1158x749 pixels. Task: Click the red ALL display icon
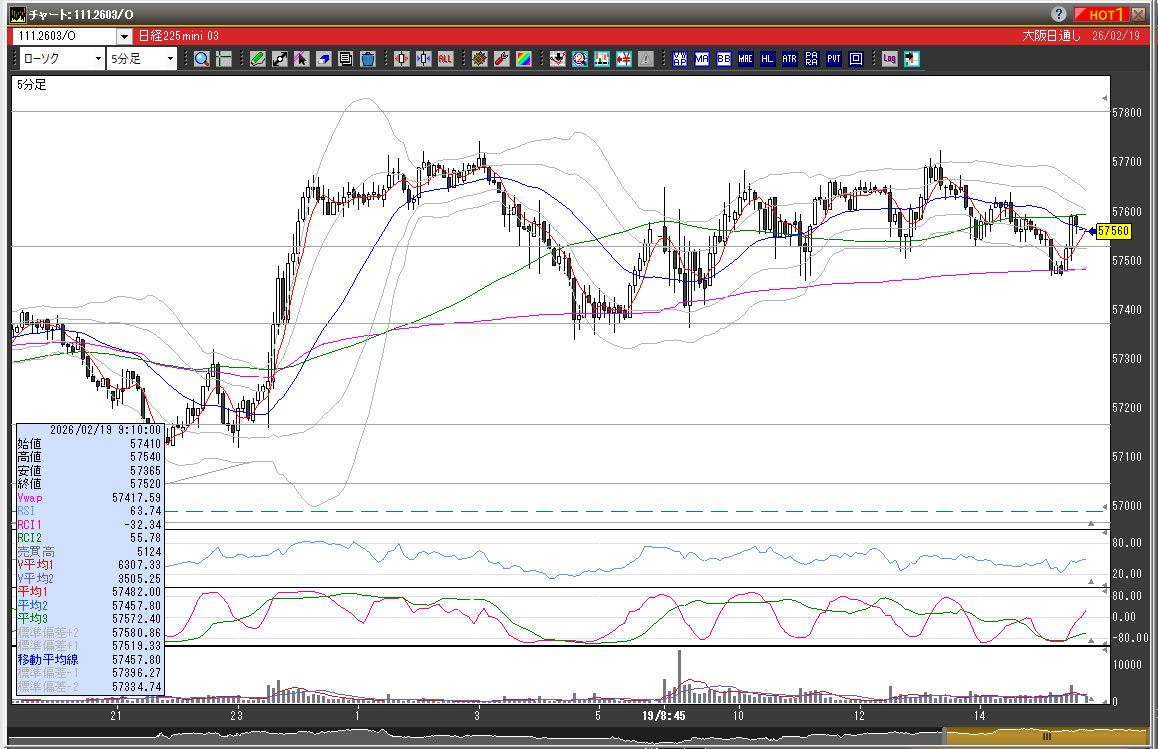pos(445,59)
